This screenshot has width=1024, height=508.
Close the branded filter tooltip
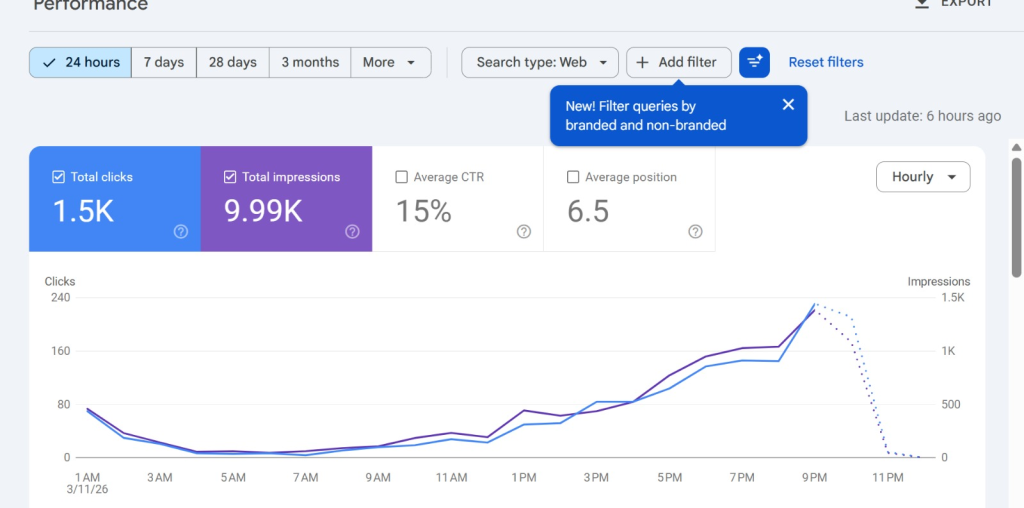coord(788,104)
